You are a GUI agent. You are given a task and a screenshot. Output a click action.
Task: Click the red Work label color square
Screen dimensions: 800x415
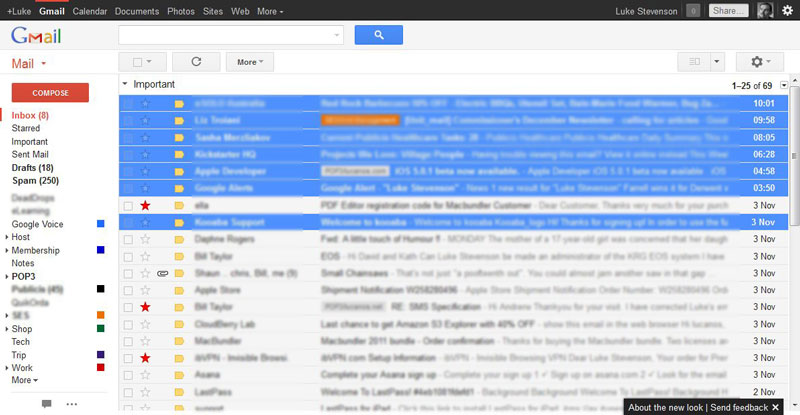tap(101, 367)
